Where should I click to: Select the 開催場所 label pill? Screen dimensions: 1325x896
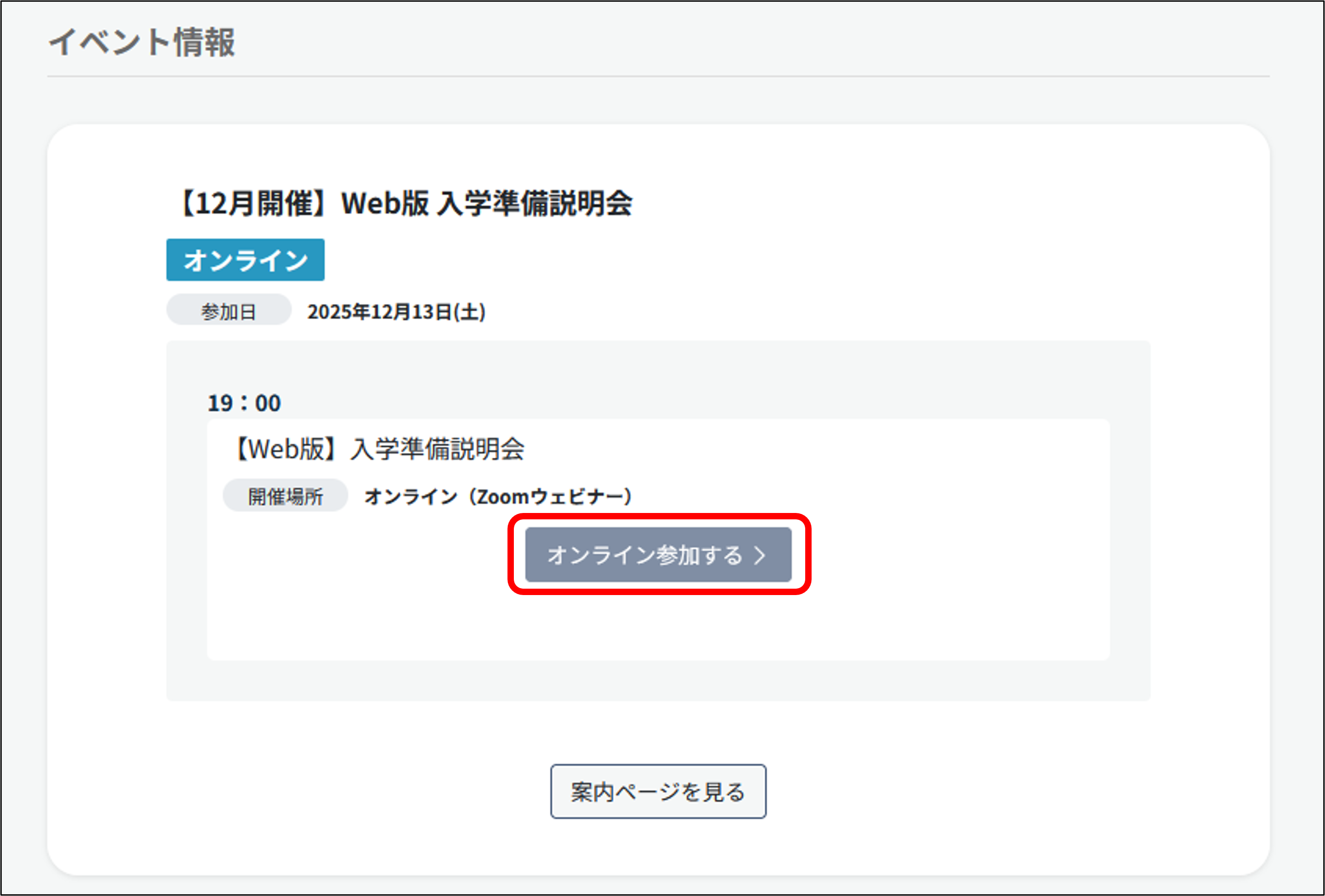(285, 496)
